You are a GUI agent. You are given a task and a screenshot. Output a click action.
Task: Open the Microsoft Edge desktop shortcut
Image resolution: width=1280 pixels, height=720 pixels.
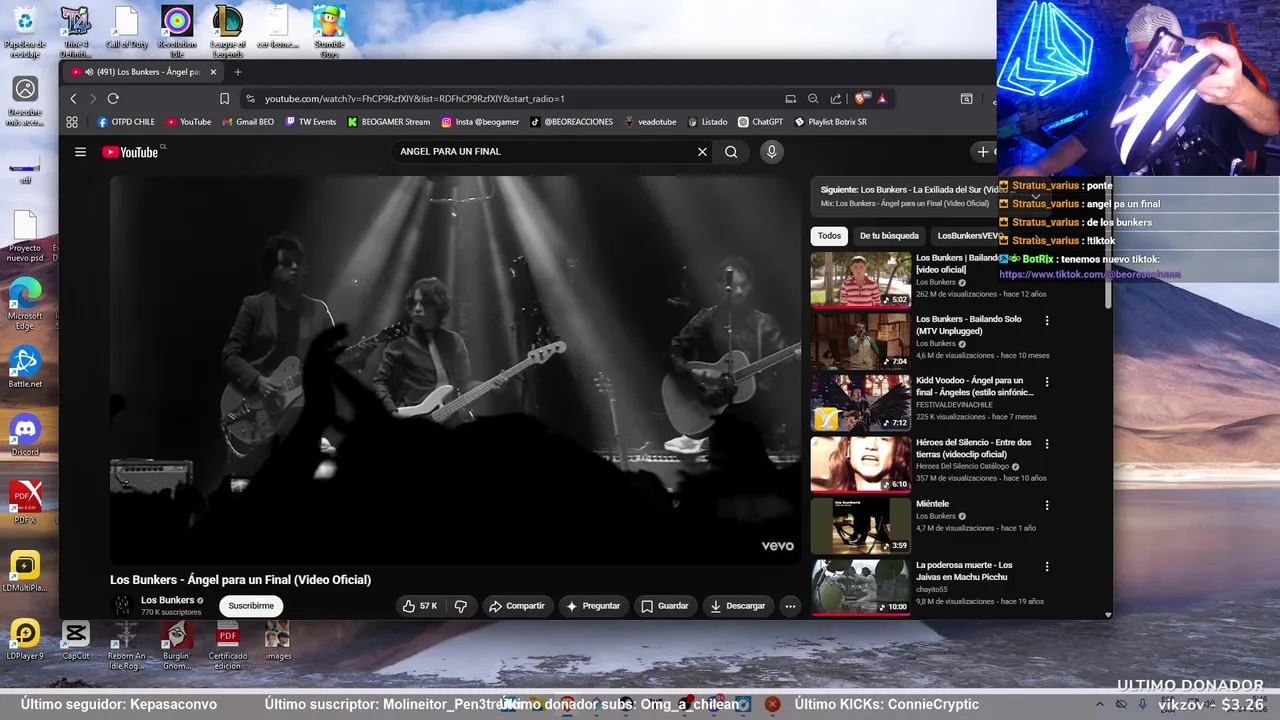25,304
